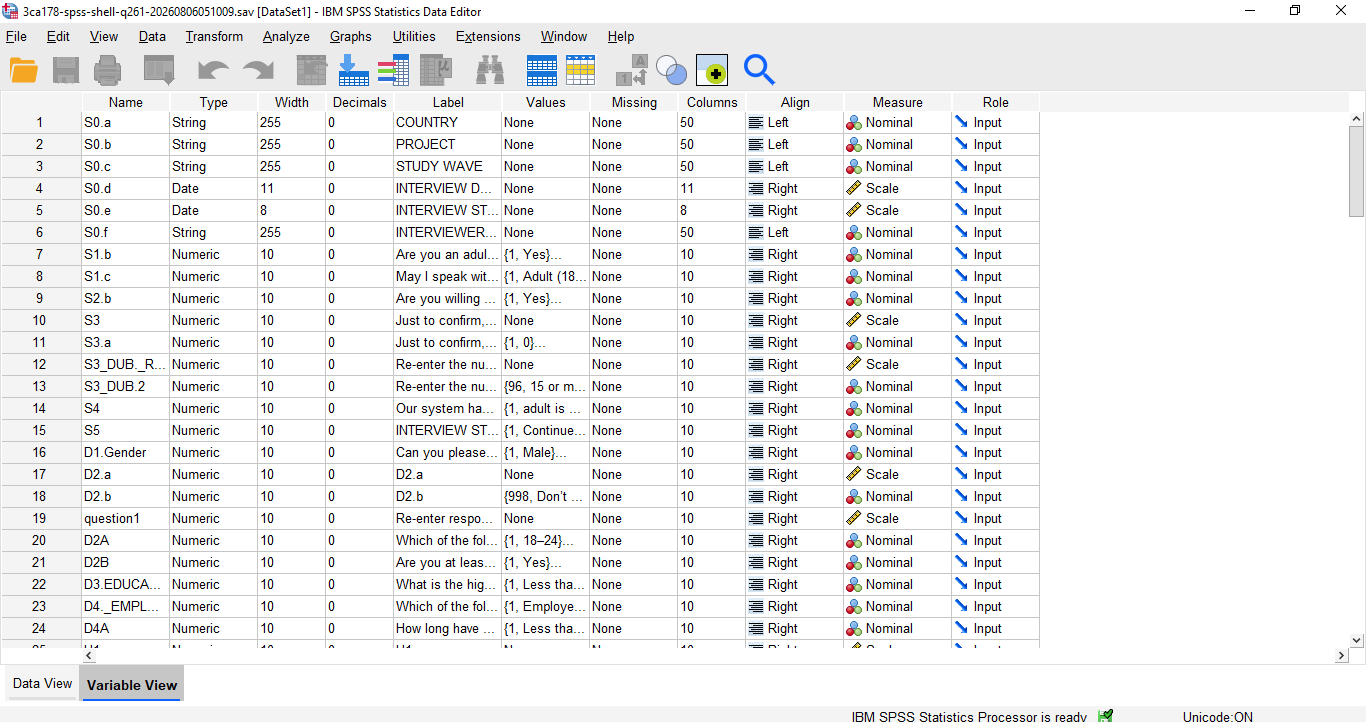Viewport: 1366px width, 722px height.
Task: Click the Columns cell '8' for S0.e
Action: coord(712,210)
